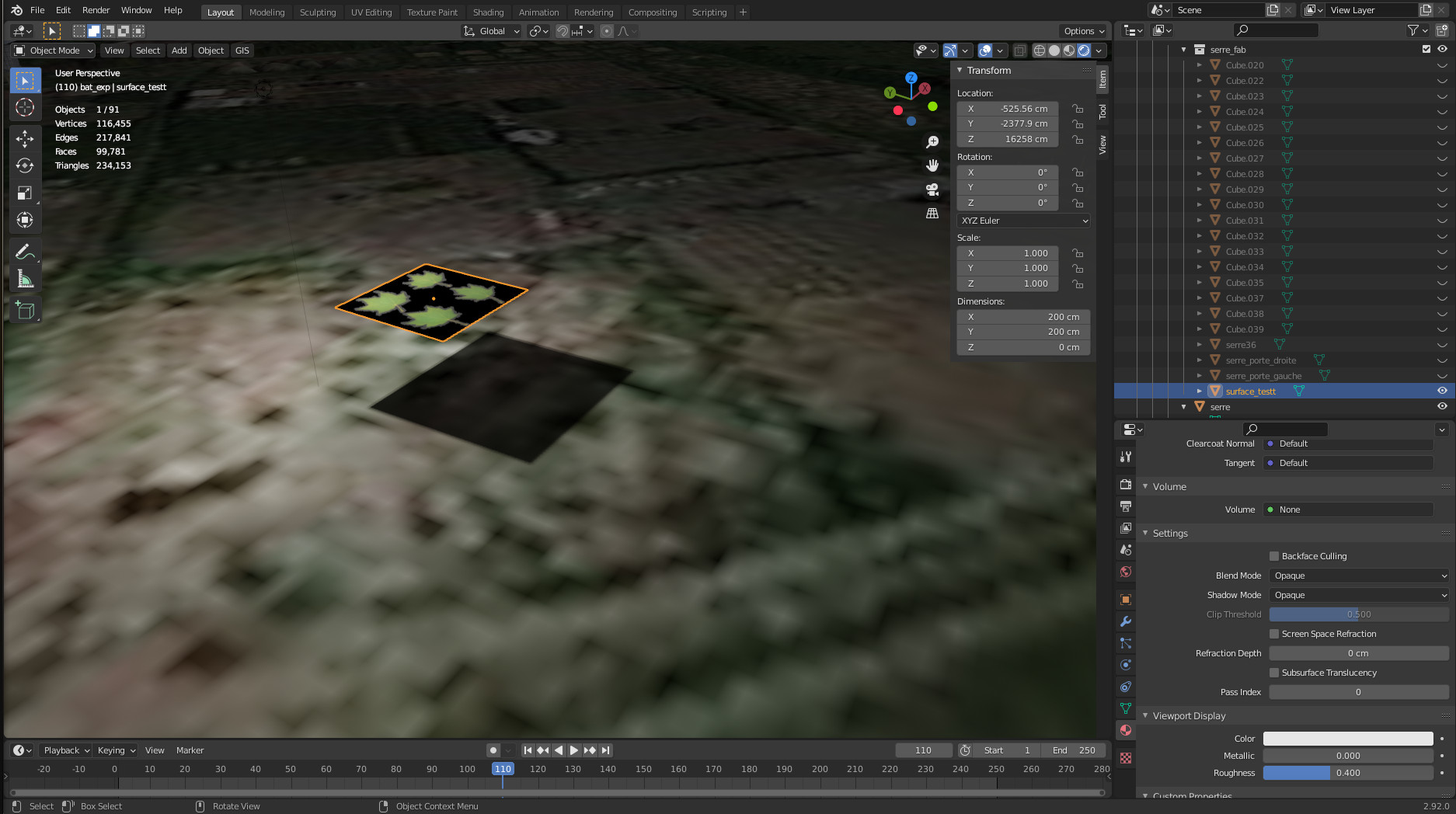Click the Zoom view magnifier icon

932,142
